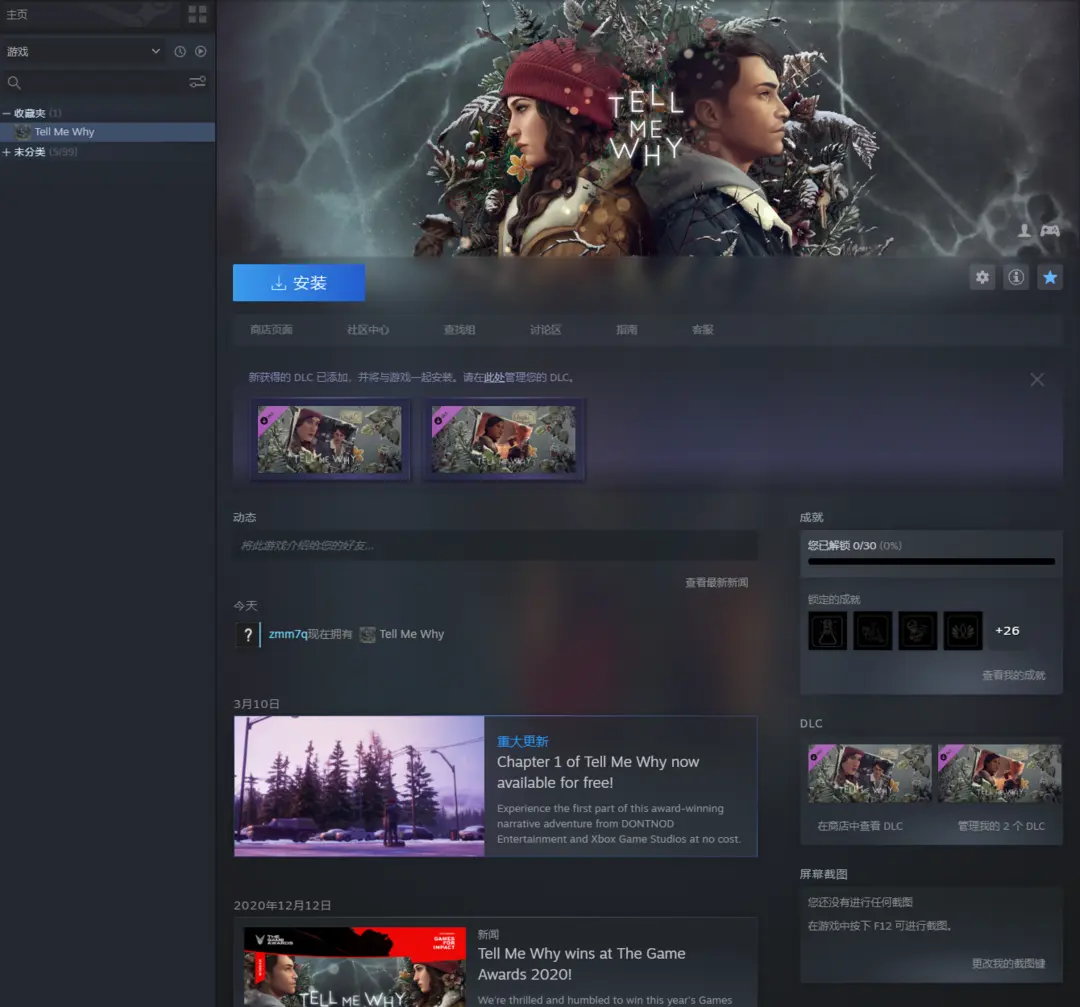This screenshot has width=1080, height=1007.
Task: Open the 社区中心 tab
Action: coord(368,330)
